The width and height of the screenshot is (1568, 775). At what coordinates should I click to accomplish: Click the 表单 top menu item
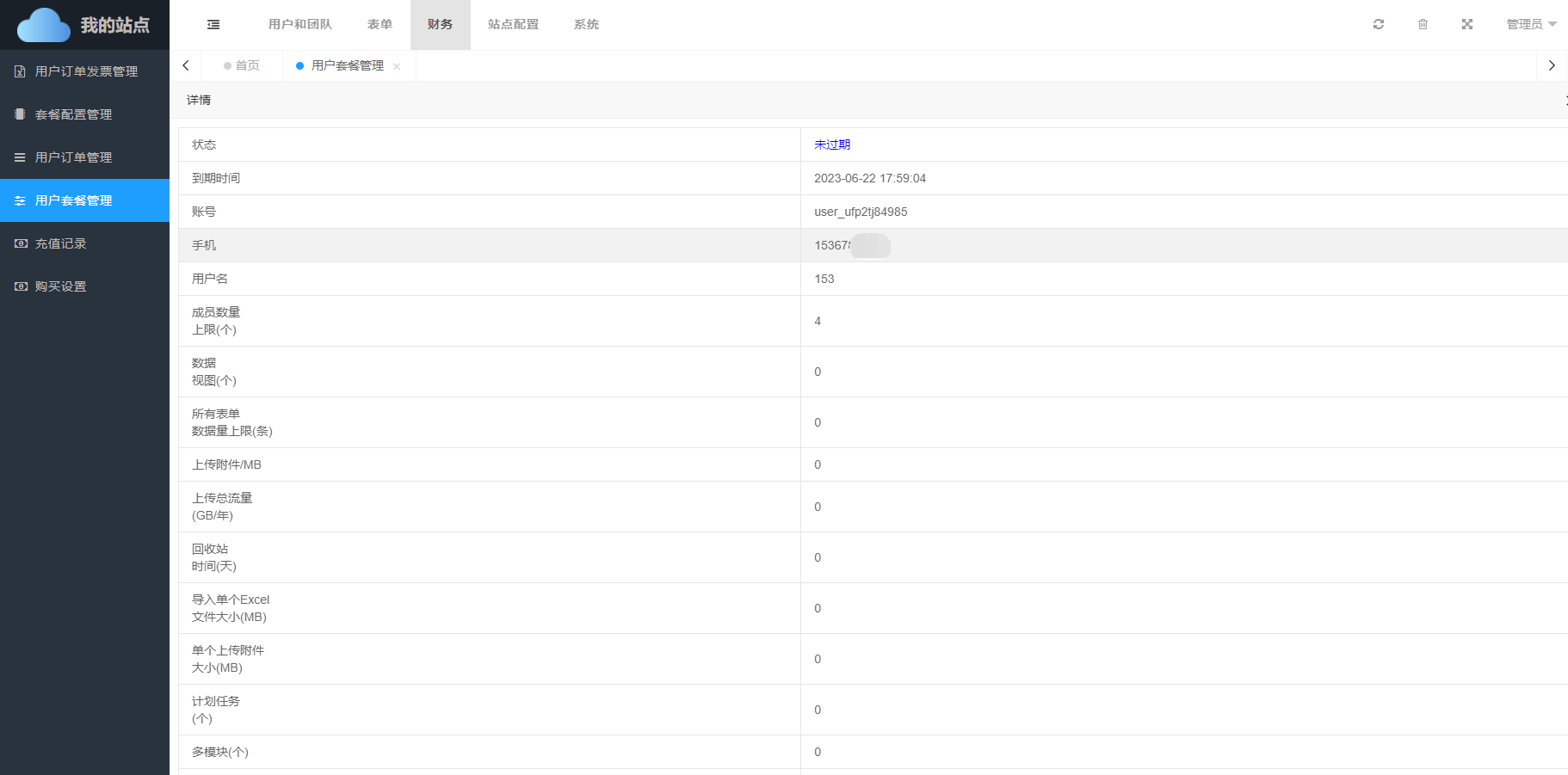click(x=380, y=25)
